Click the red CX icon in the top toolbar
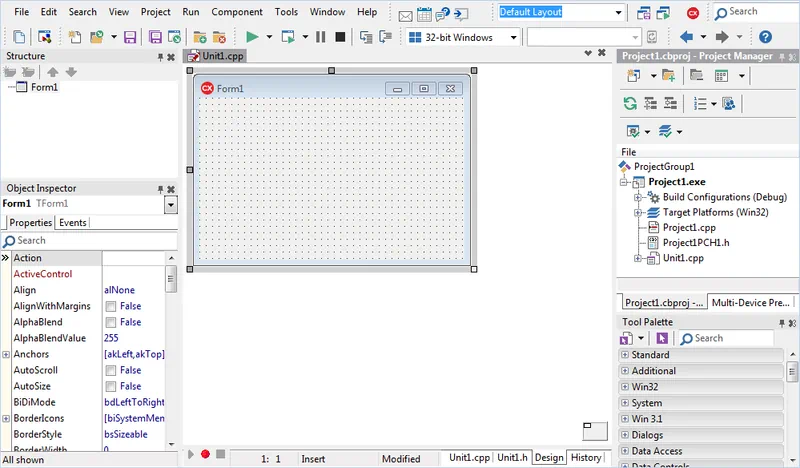Screen dimensions: 800x468 692,13
